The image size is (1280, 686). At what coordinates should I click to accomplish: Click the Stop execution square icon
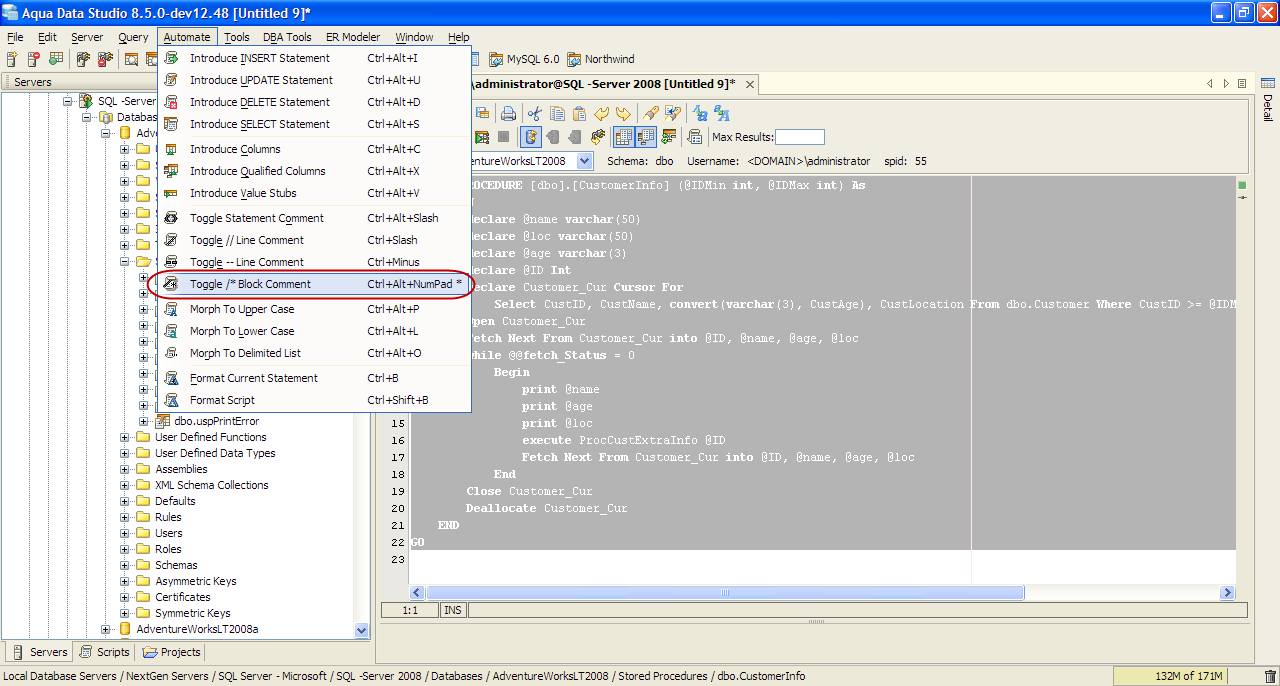(x=503, y=137)
